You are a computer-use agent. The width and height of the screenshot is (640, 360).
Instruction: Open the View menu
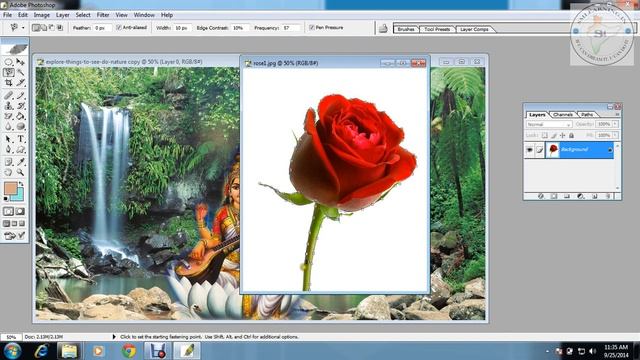pyautogui.click(x=121, y=15)
